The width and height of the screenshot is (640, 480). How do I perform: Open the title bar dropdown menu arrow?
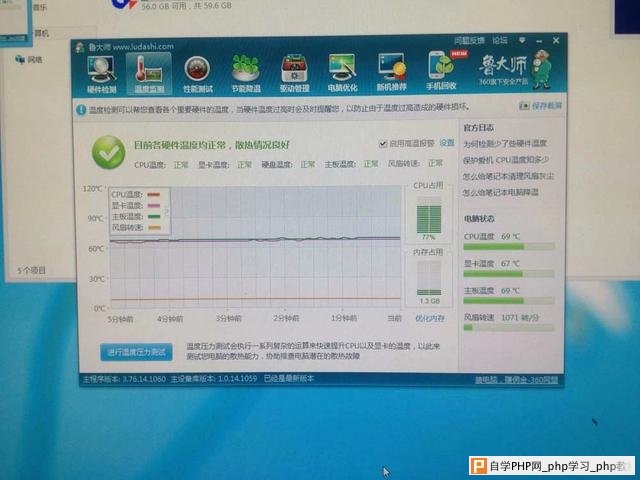[522, 40]
